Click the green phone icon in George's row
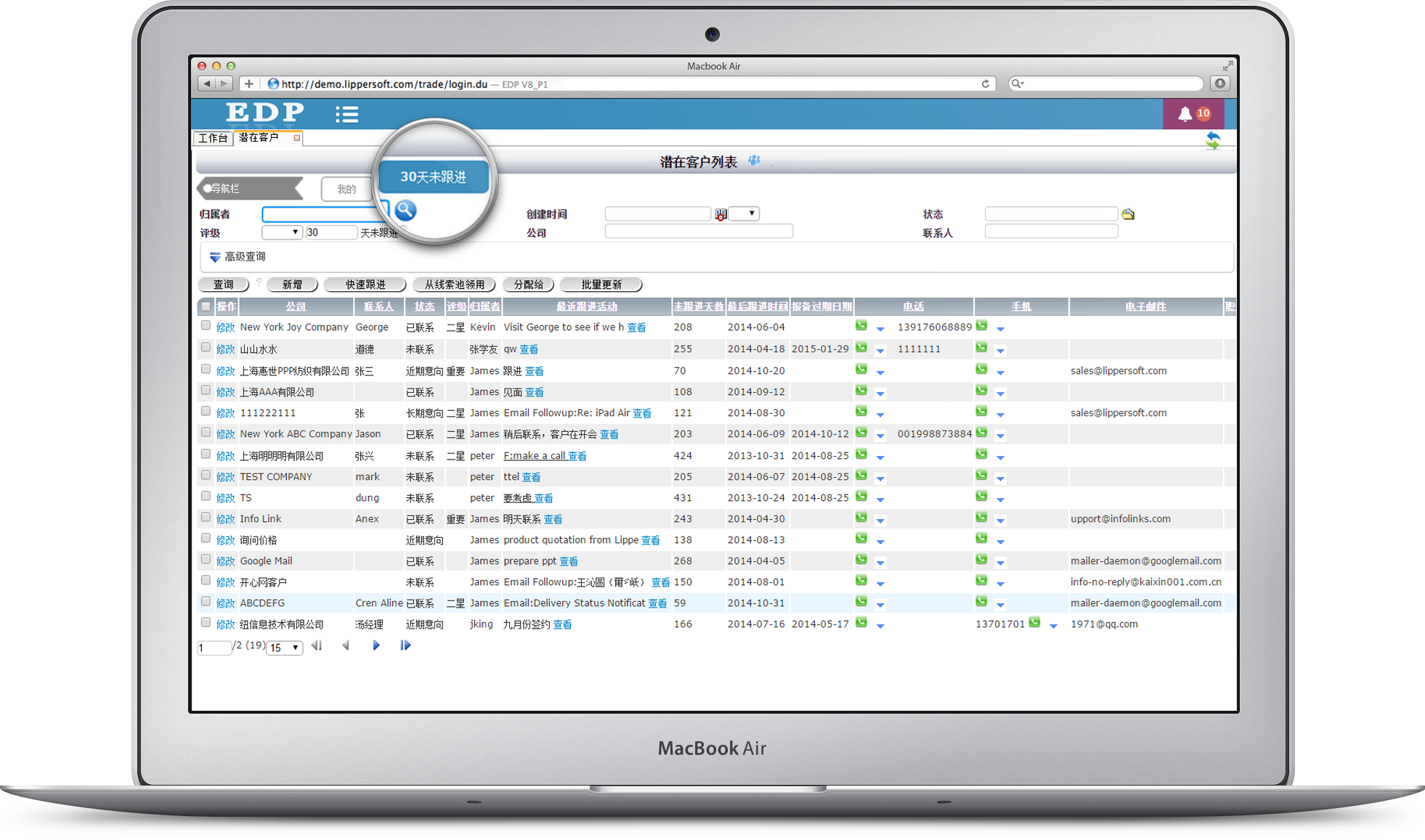 [x=861, y=326]
